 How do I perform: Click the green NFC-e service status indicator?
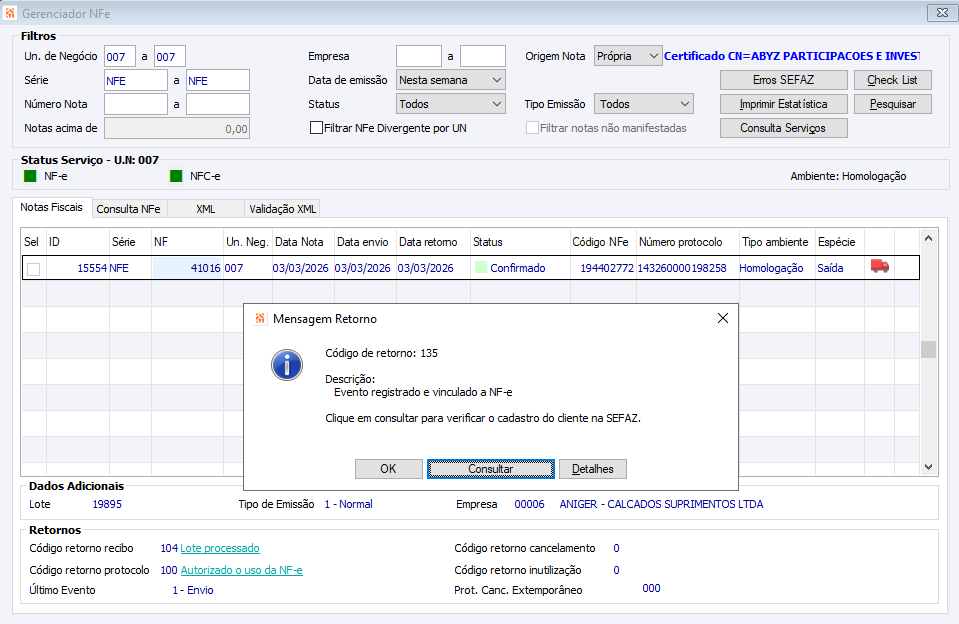coord(176,176)
